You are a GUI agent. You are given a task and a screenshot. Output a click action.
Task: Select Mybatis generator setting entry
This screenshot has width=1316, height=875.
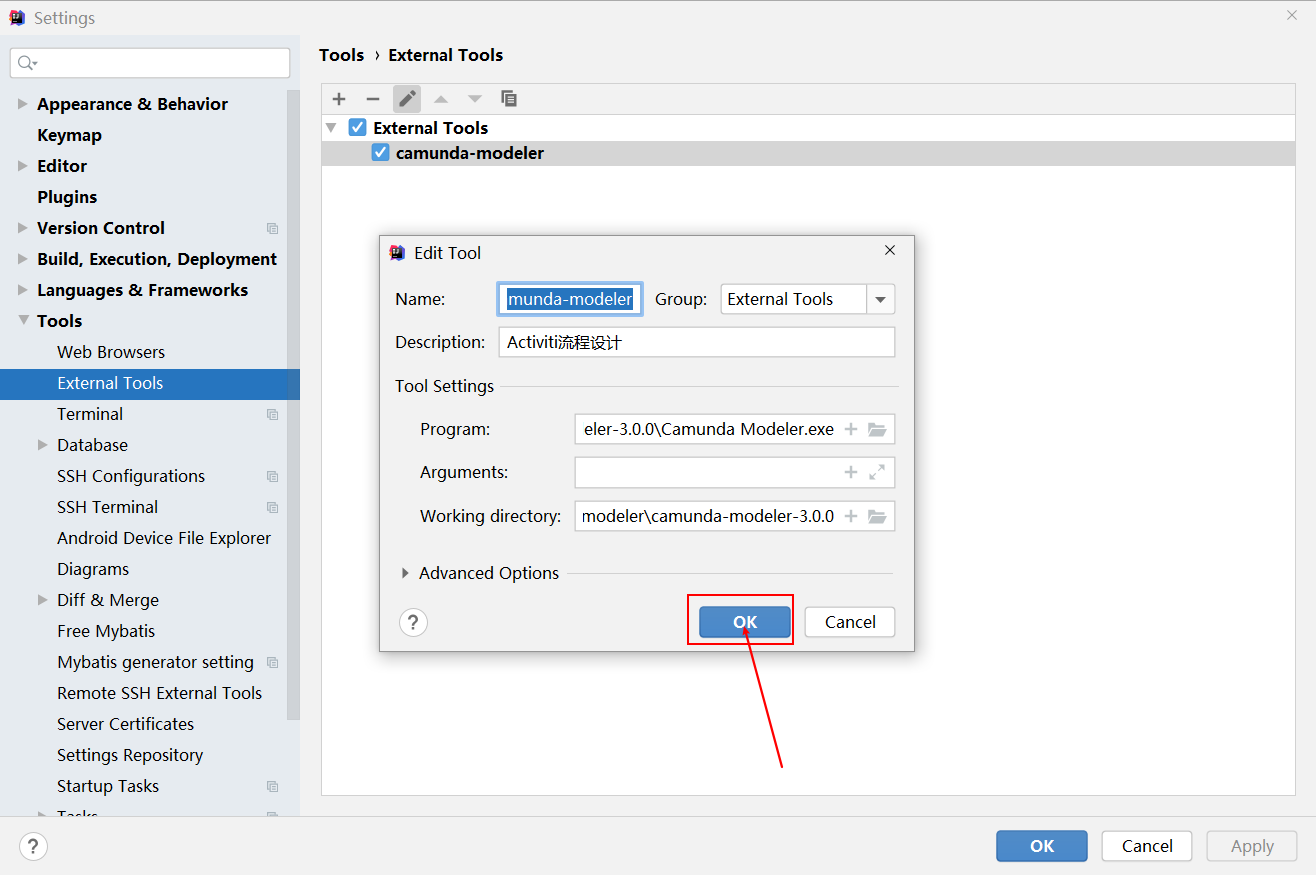click(x=156, y=662)
